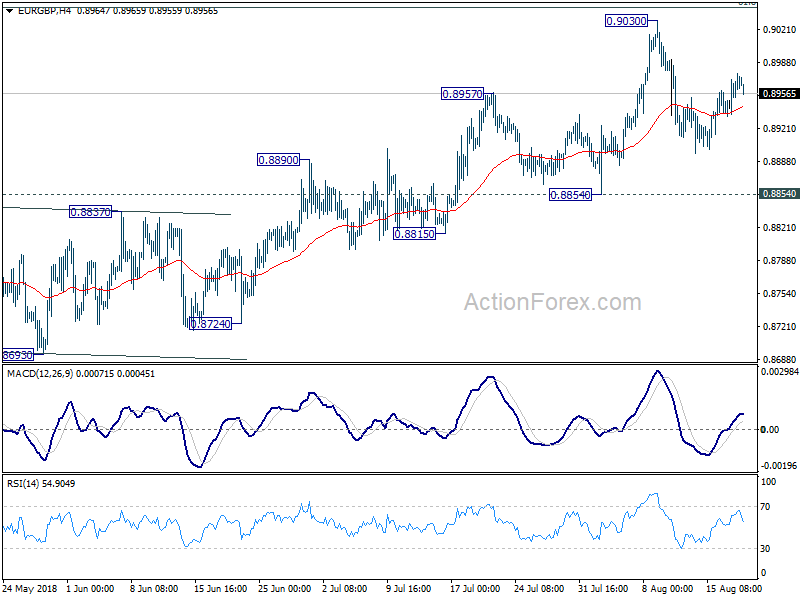Viewport: 800px width, 600px height.
Task: Click the 0.88880 price axis value
Action: pyautogui.click(x=780, y=162)
